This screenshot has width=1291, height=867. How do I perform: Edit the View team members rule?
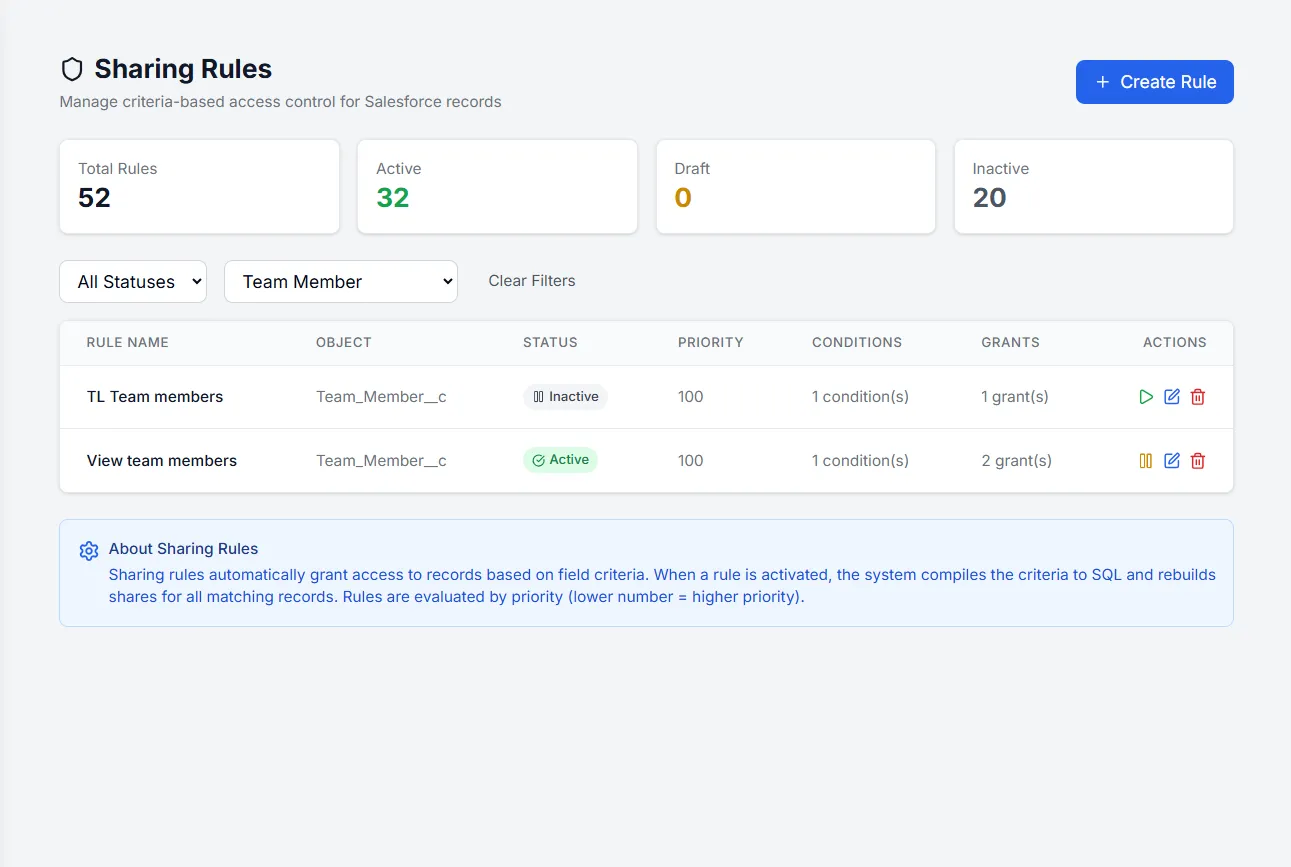pyautogui.click(x=1172, y=461)
